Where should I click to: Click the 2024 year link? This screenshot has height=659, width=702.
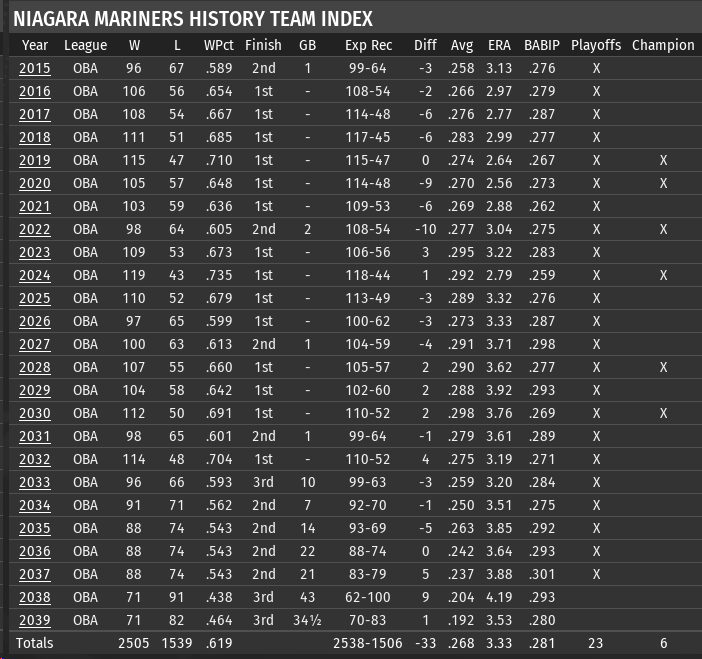35,275
